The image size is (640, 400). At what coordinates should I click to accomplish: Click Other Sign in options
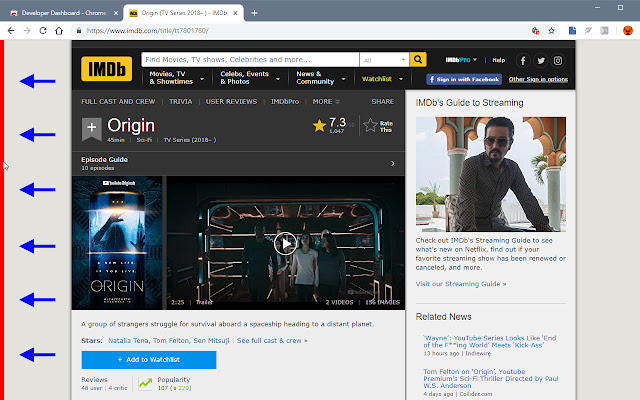pos(538,79)
